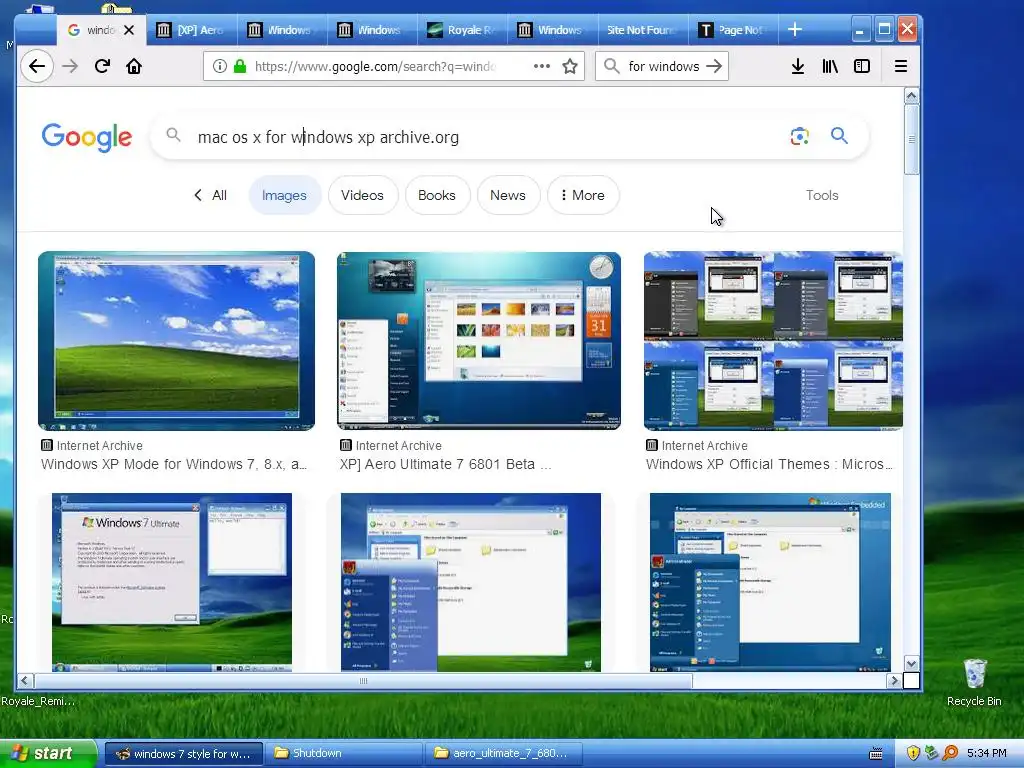Open Windows XP Mode blue sky thumbnail

point(176,341)
